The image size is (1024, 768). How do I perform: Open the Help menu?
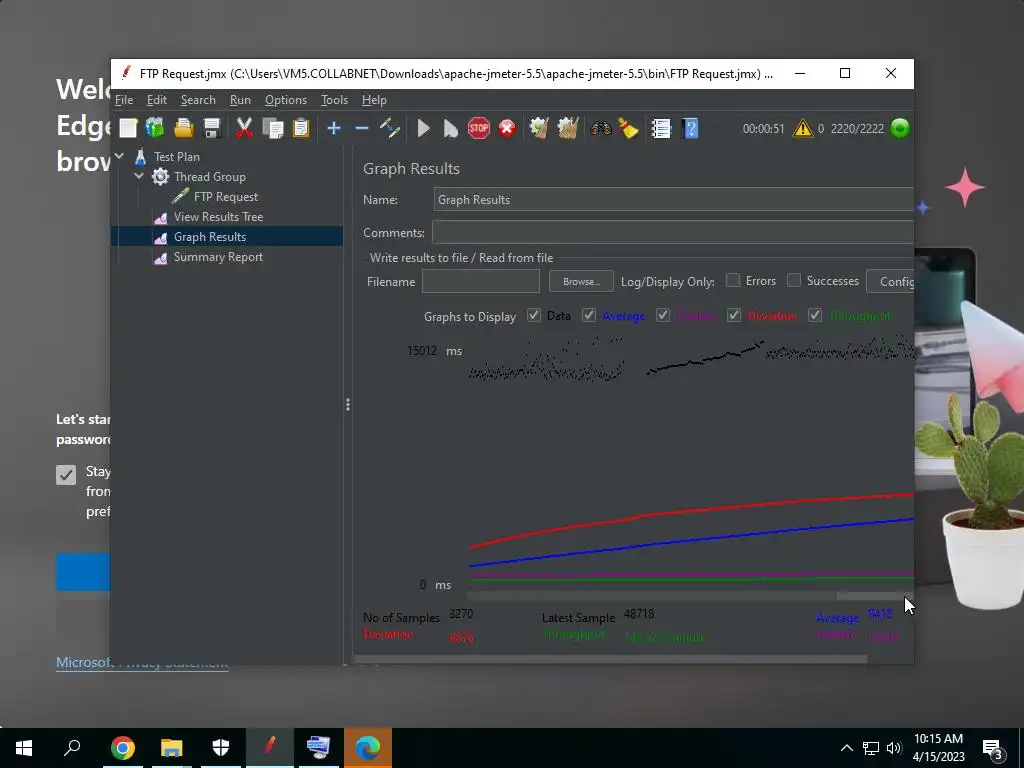pos(374,100)
